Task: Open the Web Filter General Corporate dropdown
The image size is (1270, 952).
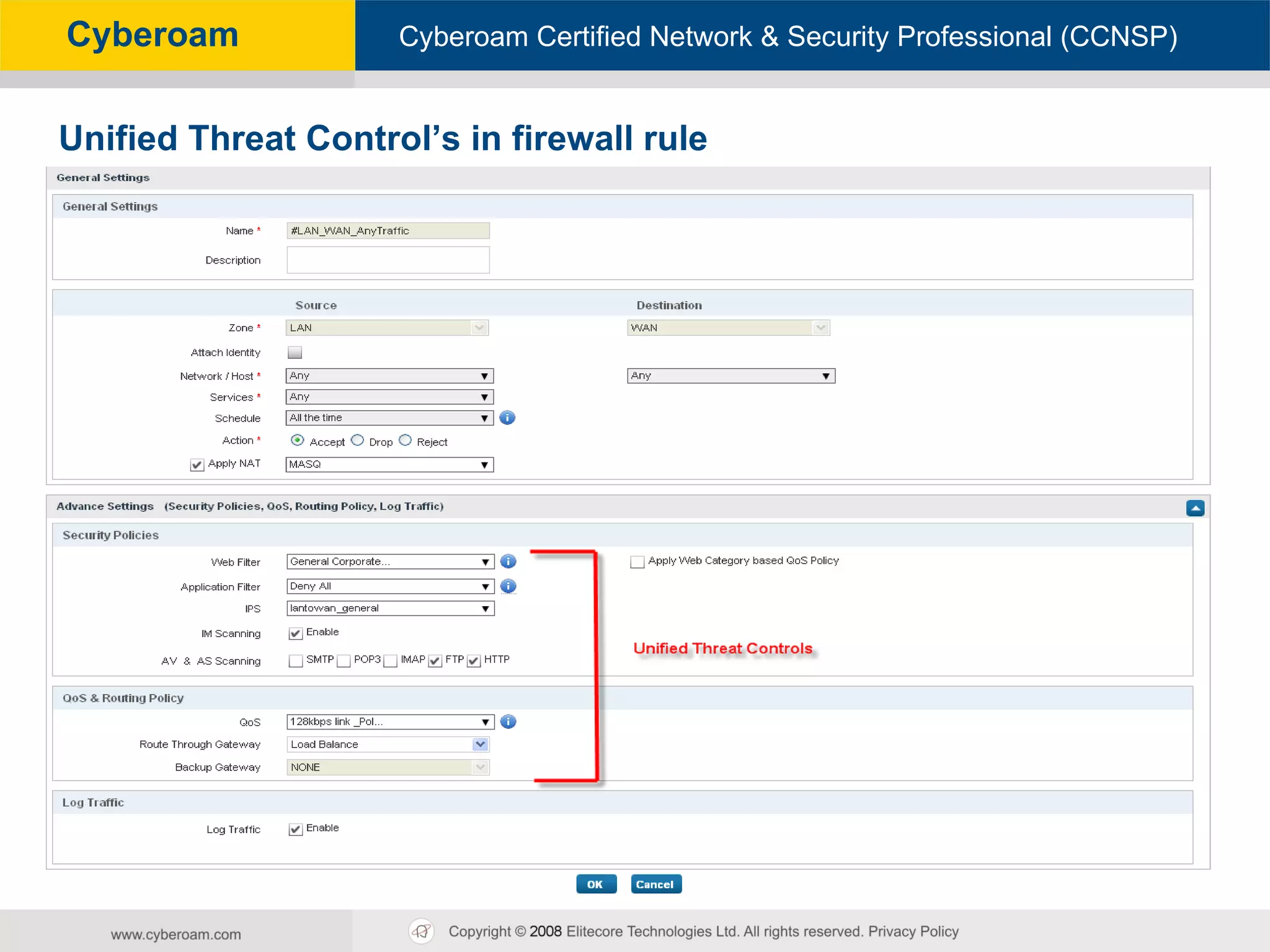Action: click(x=391, y=562)
